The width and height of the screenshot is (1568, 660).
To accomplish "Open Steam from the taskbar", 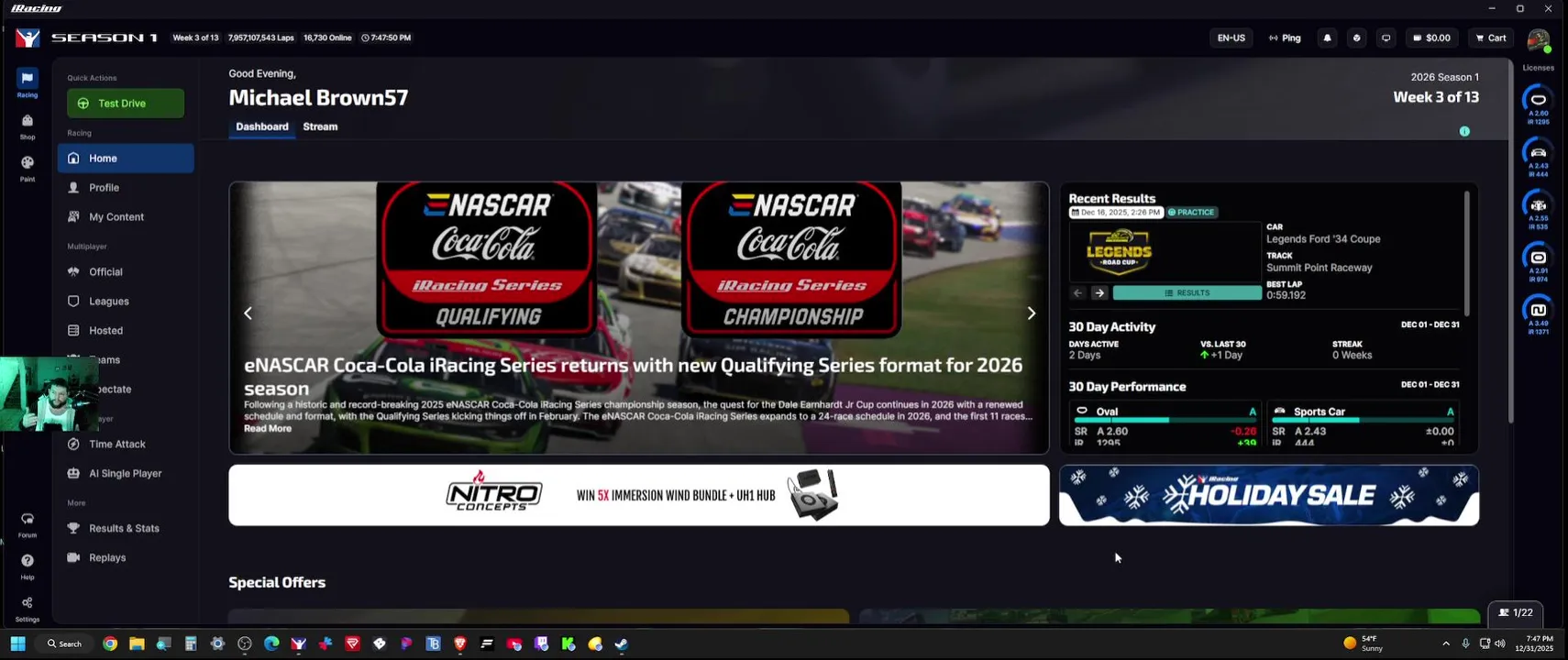I will (621, 643).
